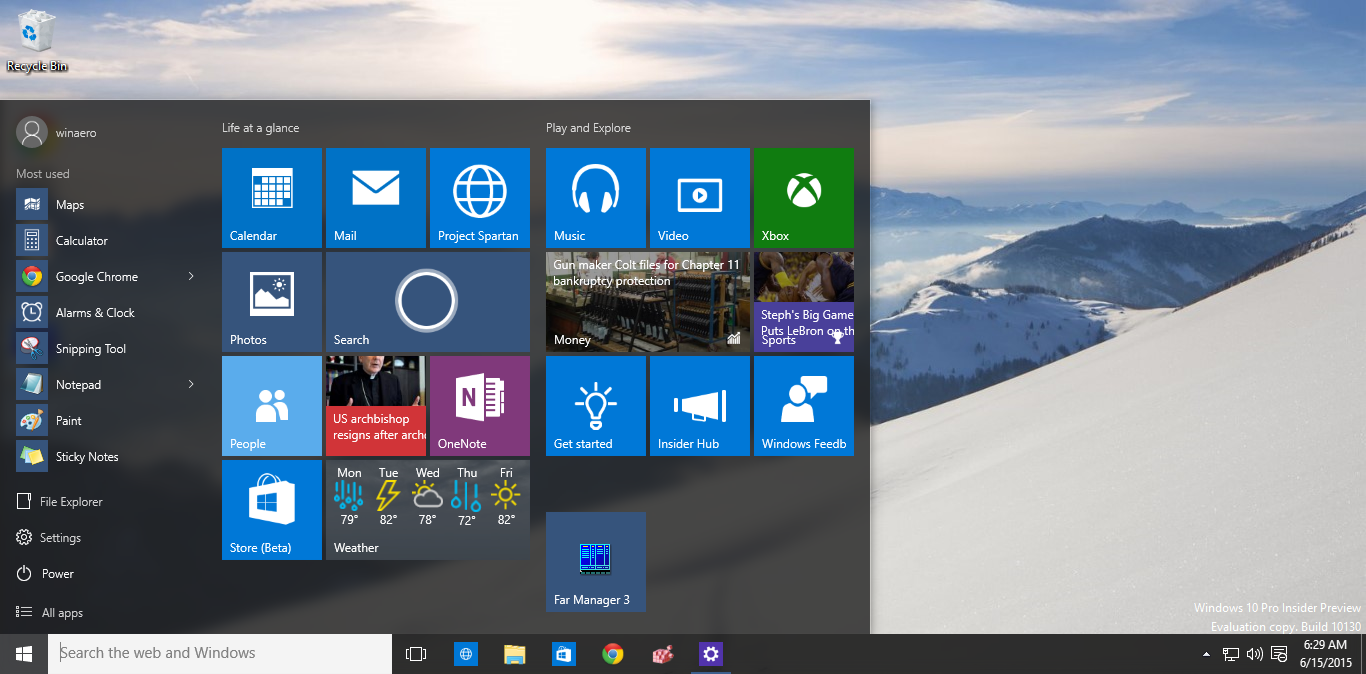Open the Insider Hub tile
This screenshot has height=674, width=1366.
(700, 406)
